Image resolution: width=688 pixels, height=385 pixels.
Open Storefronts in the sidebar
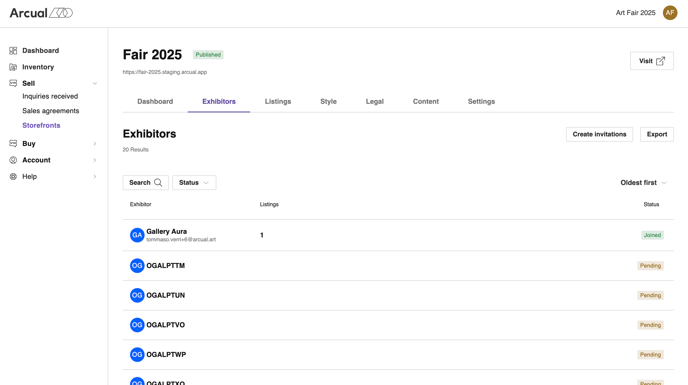tap(41, 125)
